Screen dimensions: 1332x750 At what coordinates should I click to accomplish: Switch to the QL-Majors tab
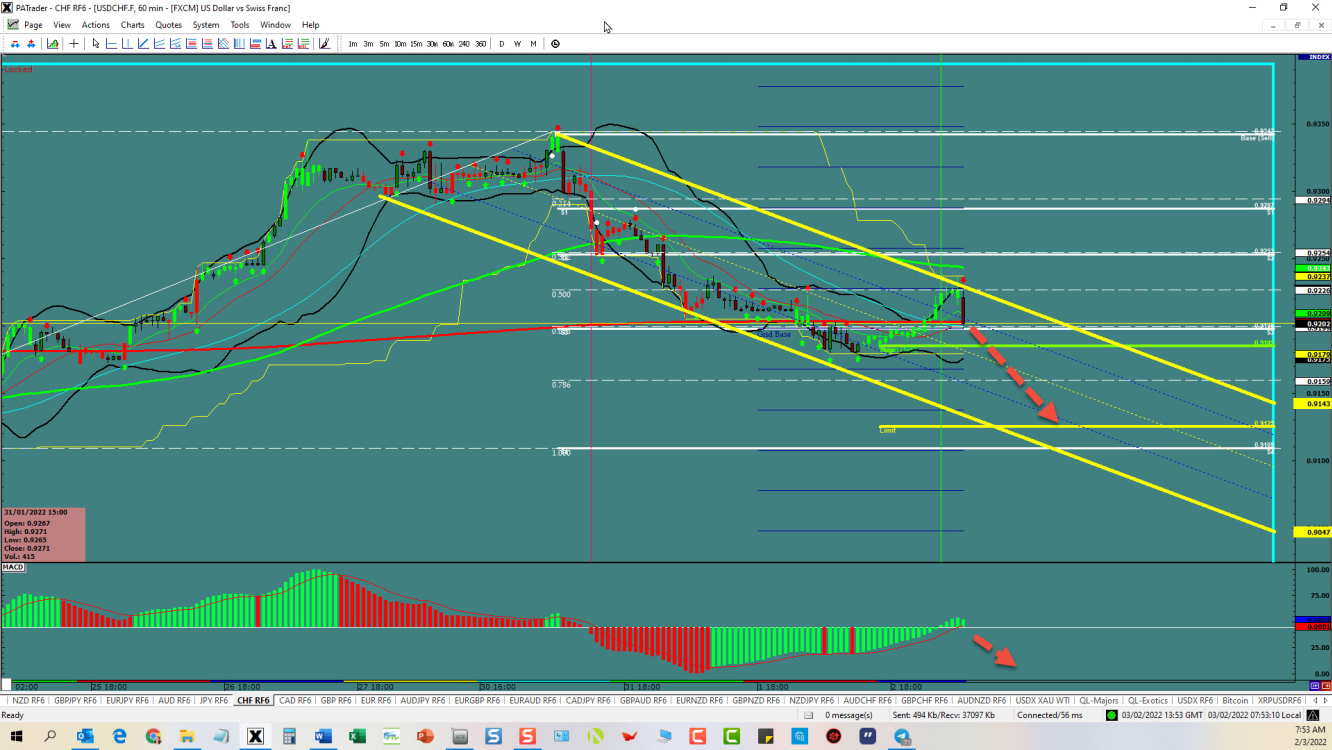tap(1098, 700)
